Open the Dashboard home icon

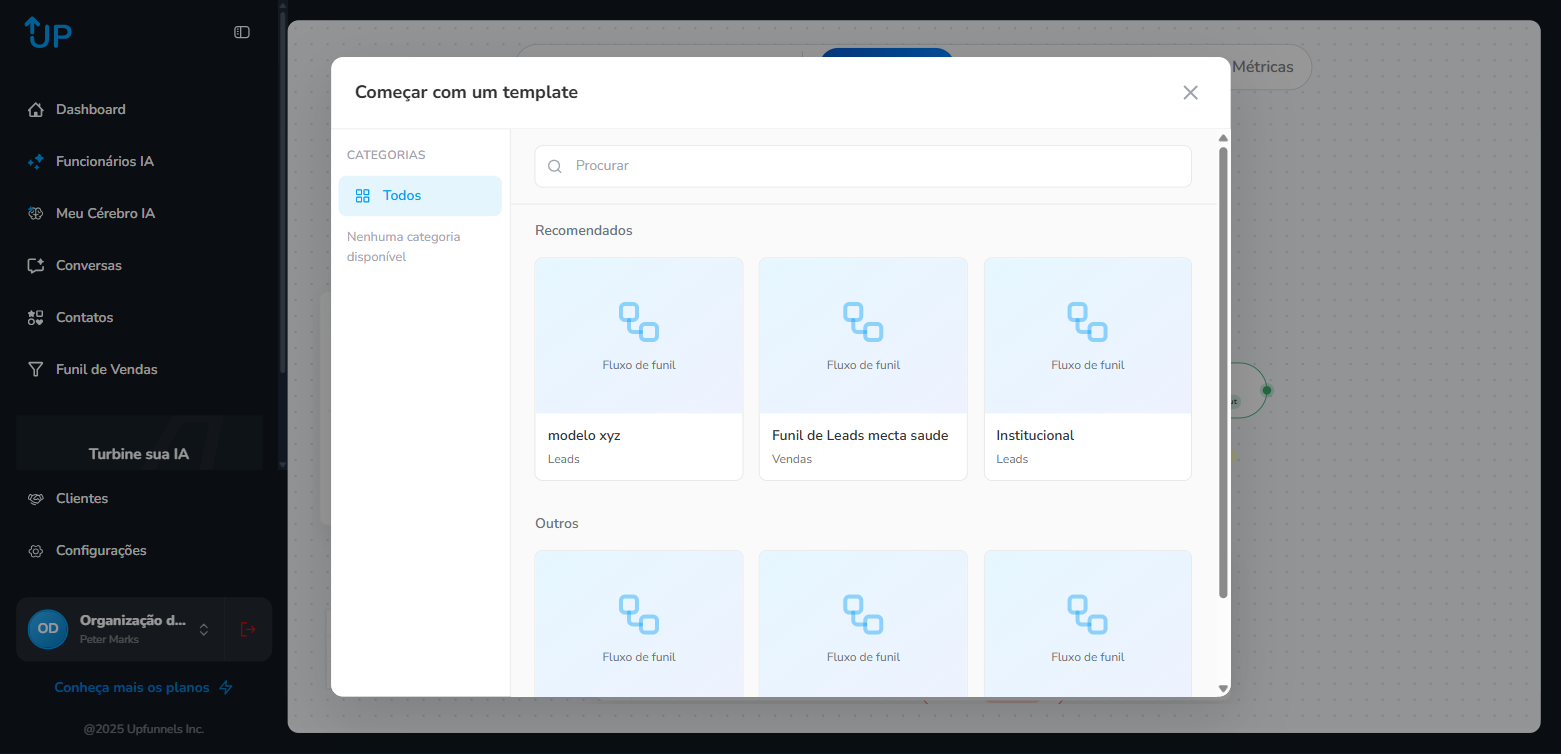pyautogui.click(x=36, y=110)
